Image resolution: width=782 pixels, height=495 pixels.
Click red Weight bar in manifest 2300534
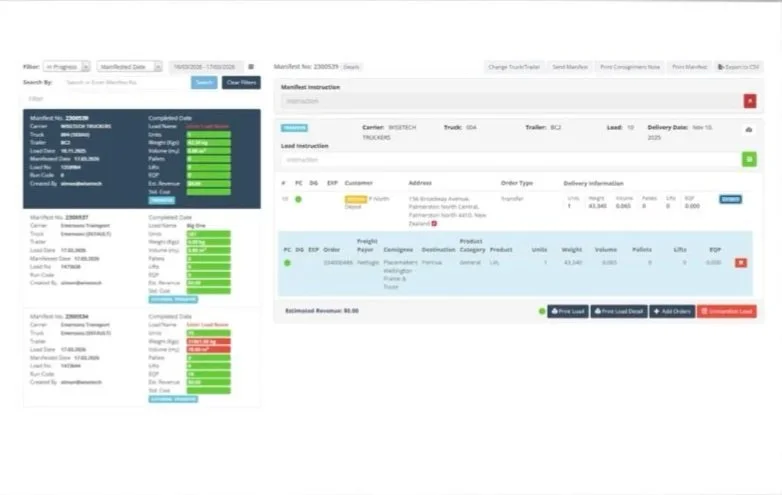coord(208,341)
